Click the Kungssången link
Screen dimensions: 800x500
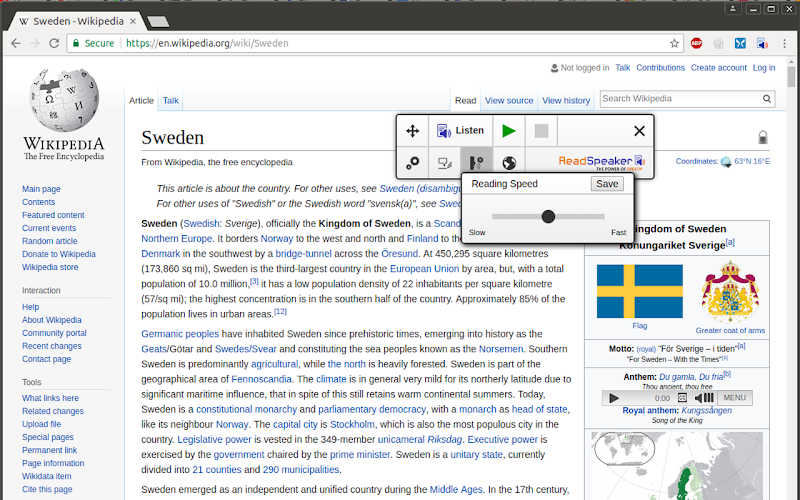click(x=706, y=410)
